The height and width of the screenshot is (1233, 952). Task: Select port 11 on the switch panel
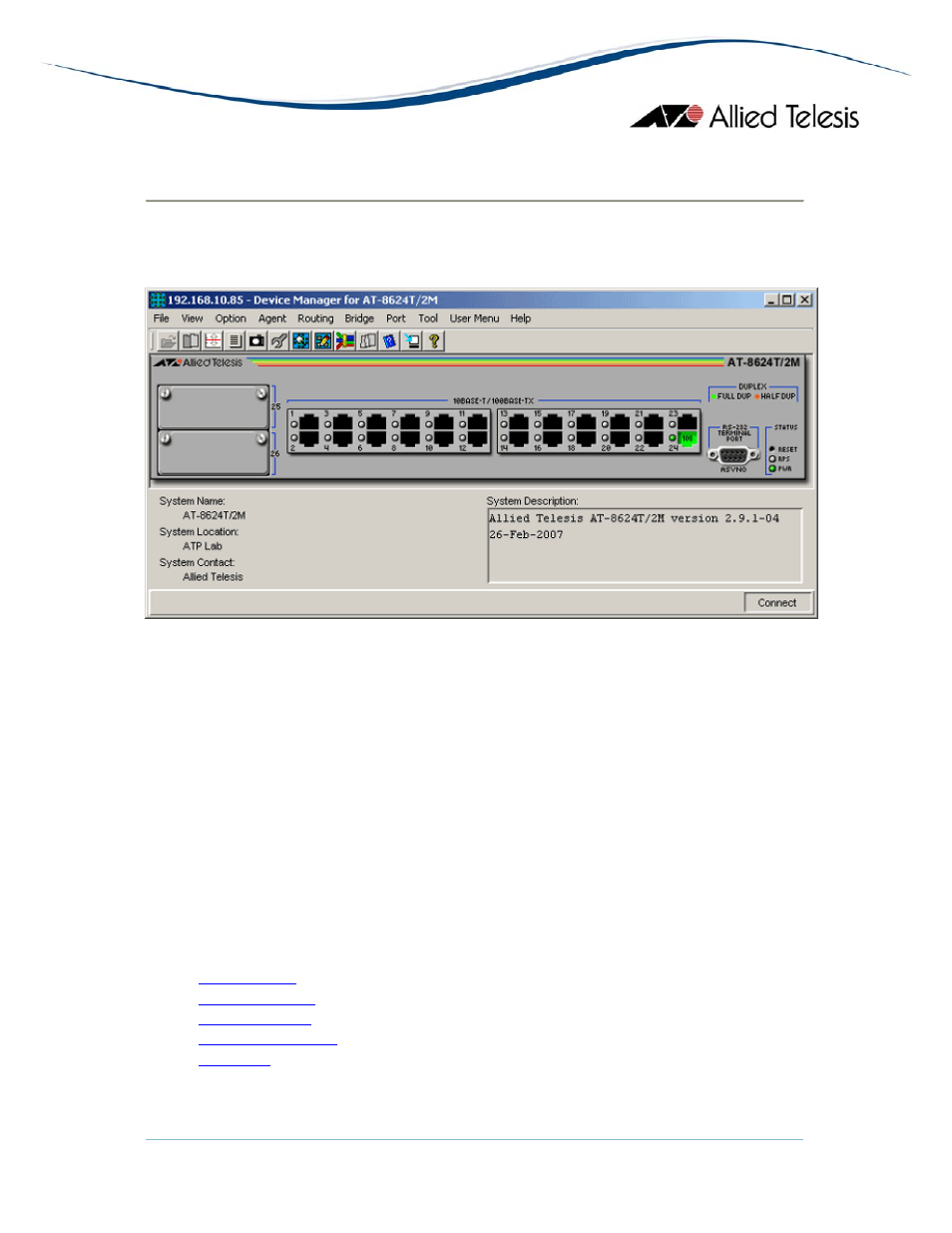click(x=478, y=423)
